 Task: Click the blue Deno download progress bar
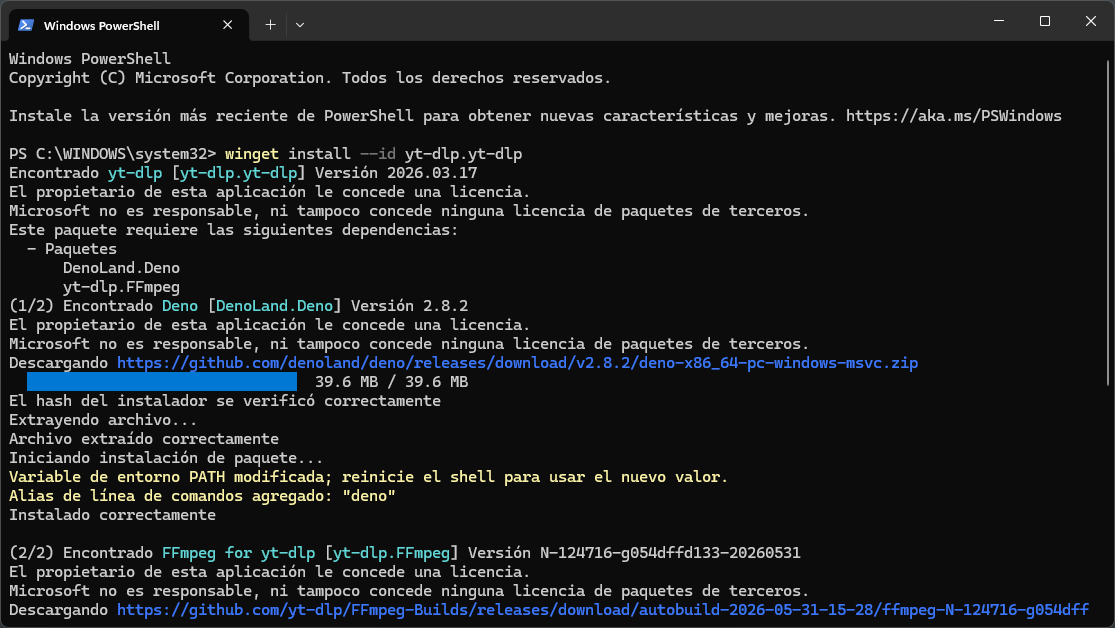pos(162,382)
